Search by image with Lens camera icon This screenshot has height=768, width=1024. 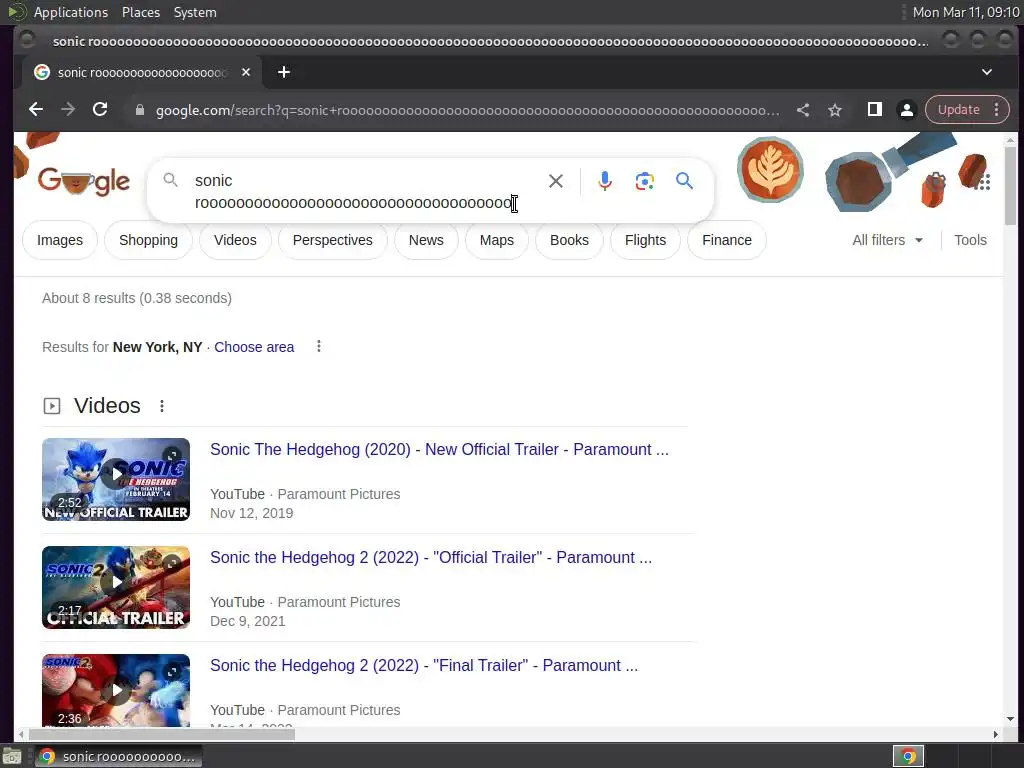645,181
